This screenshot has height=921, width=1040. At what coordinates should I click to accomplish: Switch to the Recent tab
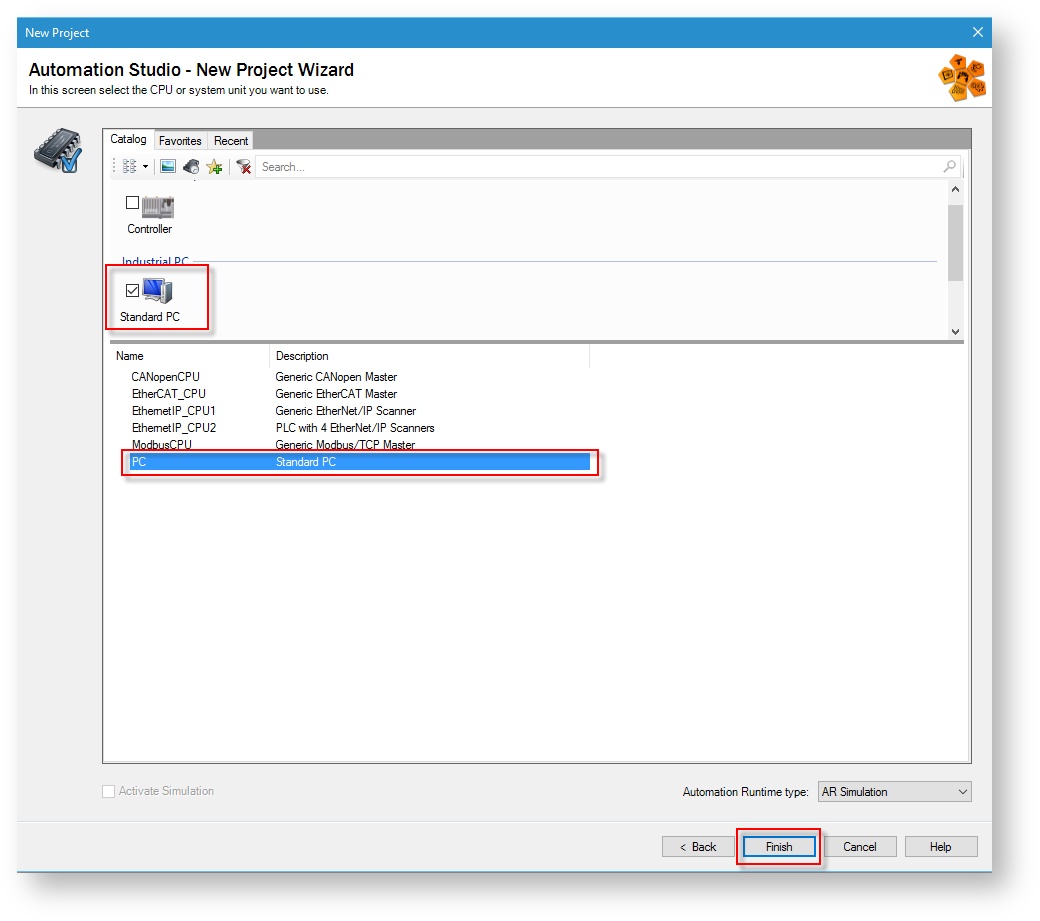coord(231,141)
